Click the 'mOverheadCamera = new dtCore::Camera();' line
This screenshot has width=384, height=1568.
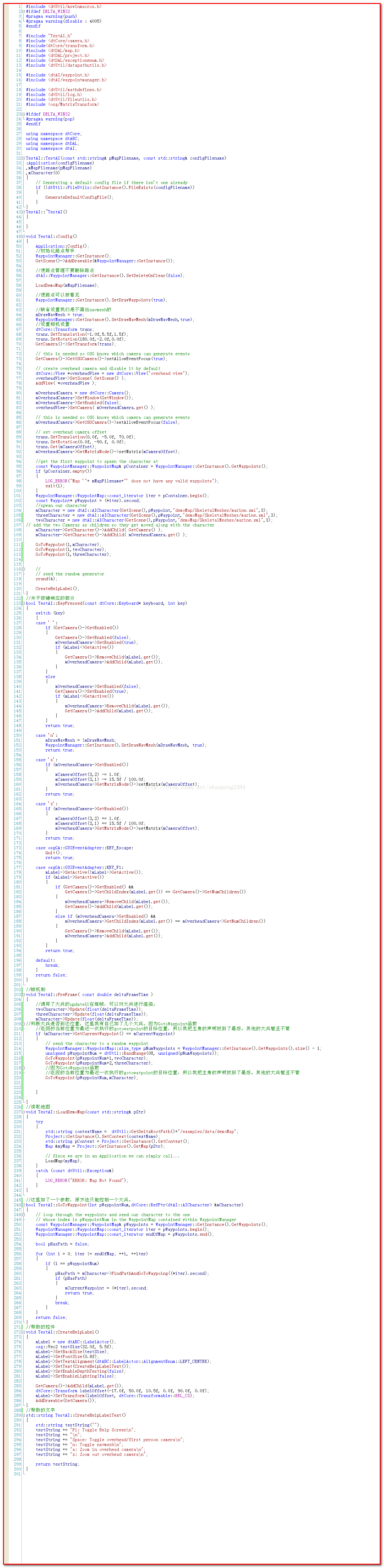[83, 393]
